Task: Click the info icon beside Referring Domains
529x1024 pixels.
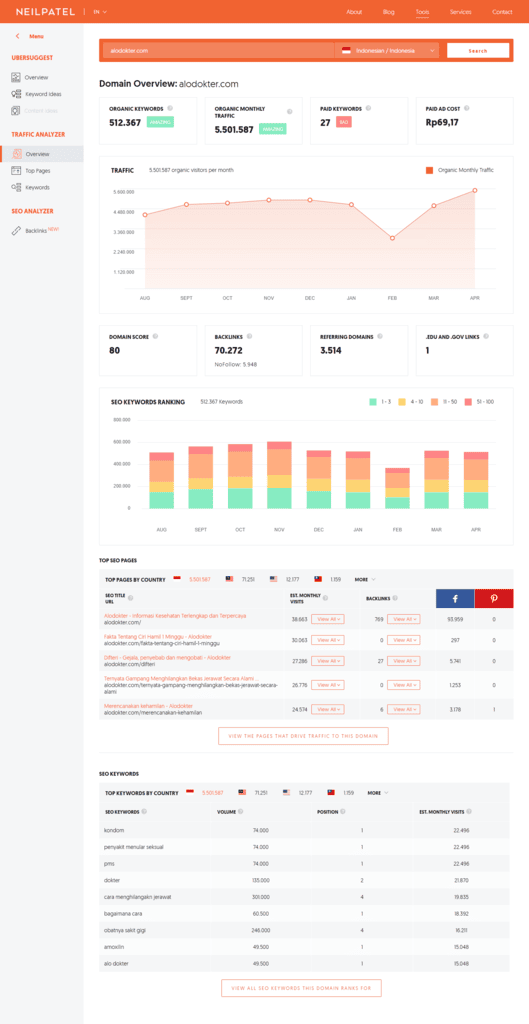Action: click(x=380, y=337)
